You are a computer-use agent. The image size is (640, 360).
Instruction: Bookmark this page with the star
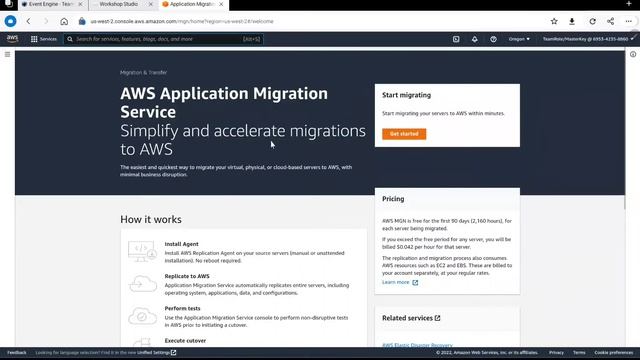554,21
